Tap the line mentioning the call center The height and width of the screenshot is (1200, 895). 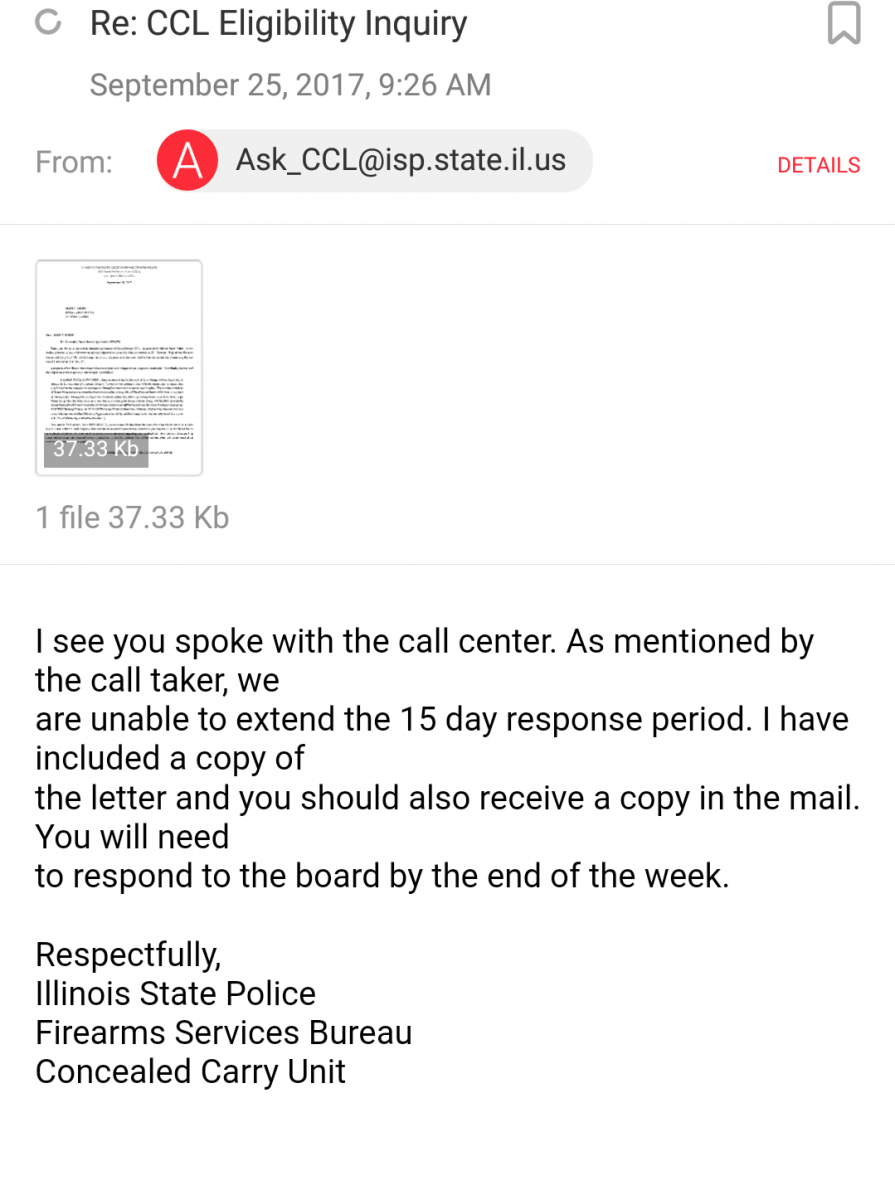click(x=425, y=641)
